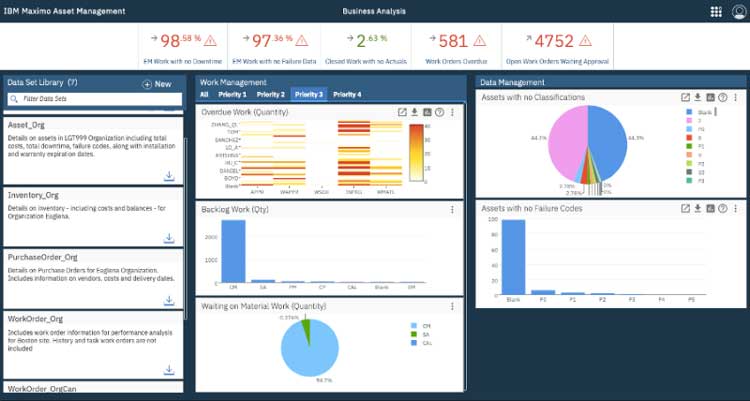Download the Inventory_Org data set
Image resolution: width=750 pixels, height=401 pixels.
[x=169, y=238]
